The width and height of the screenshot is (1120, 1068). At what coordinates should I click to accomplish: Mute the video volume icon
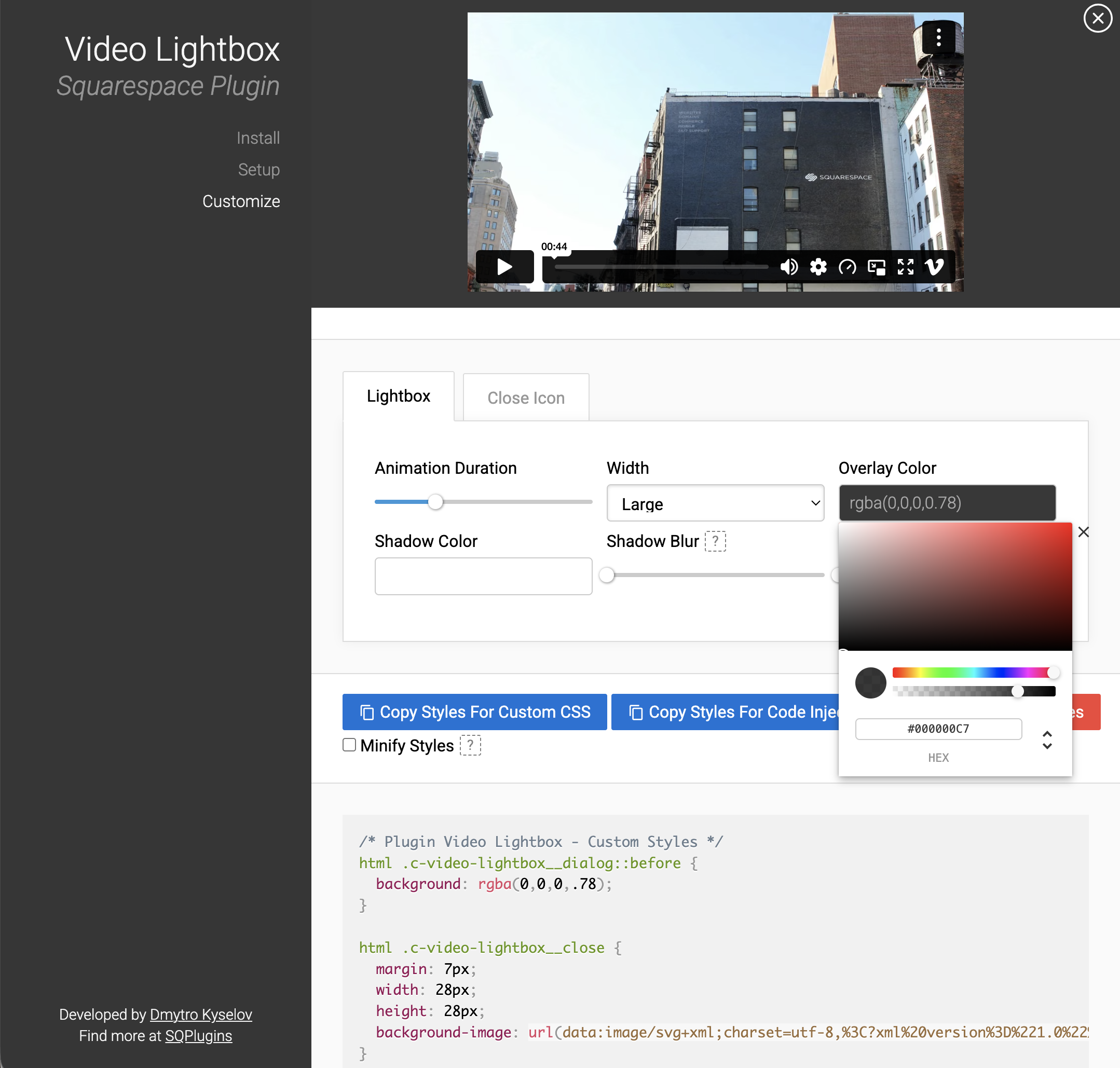coord(788,266)
